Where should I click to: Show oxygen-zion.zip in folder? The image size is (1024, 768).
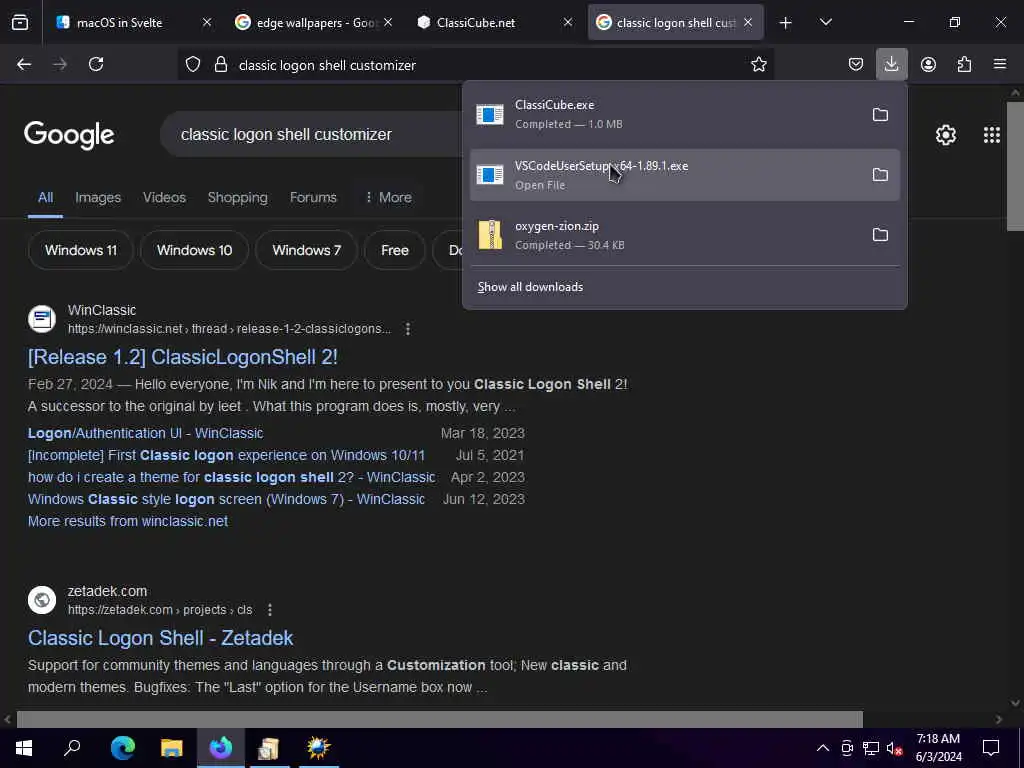pyautogui.click(x=880, y=234)
